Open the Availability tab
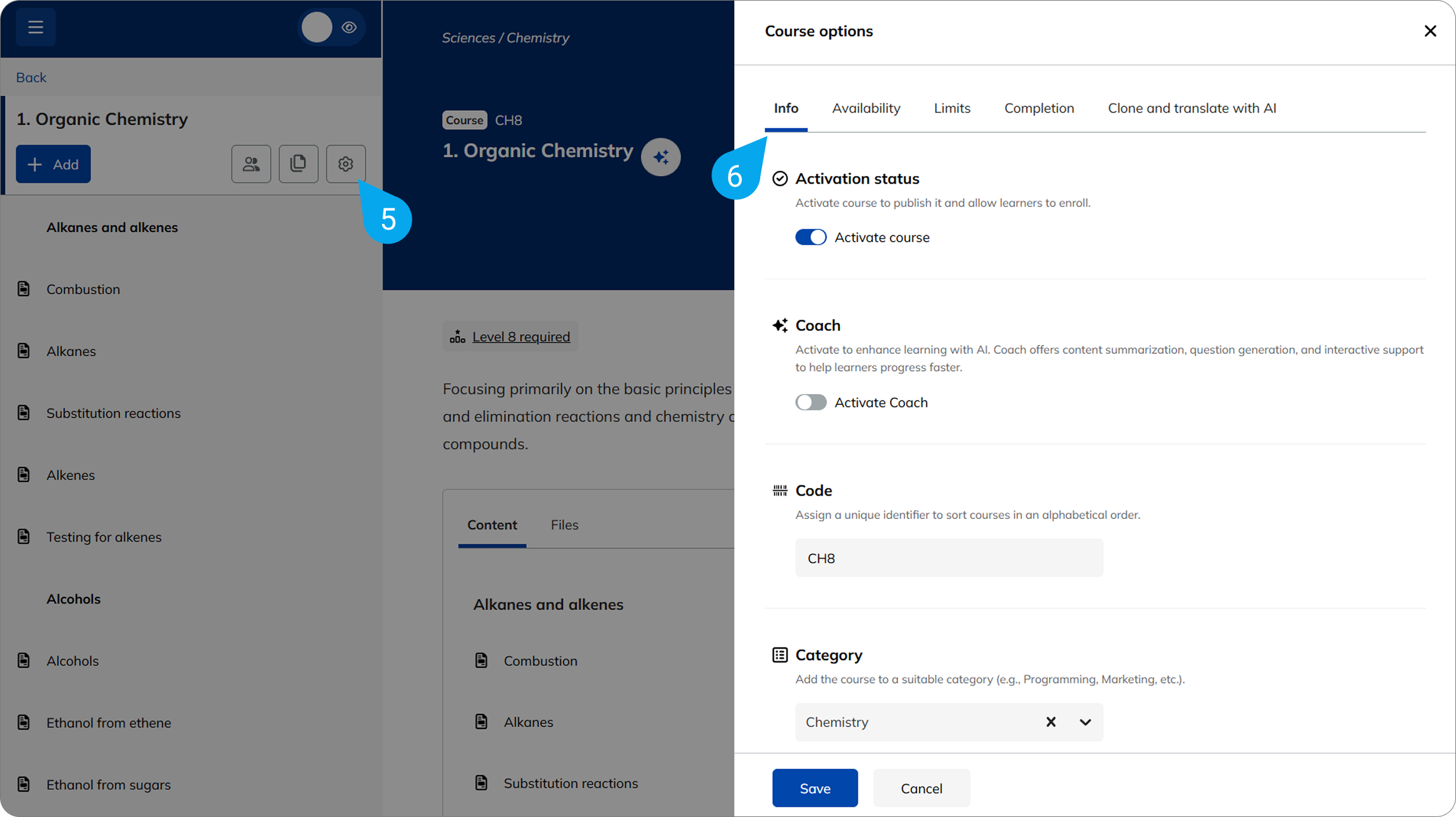The image size is (1456, 817). [x=866, y=108]
